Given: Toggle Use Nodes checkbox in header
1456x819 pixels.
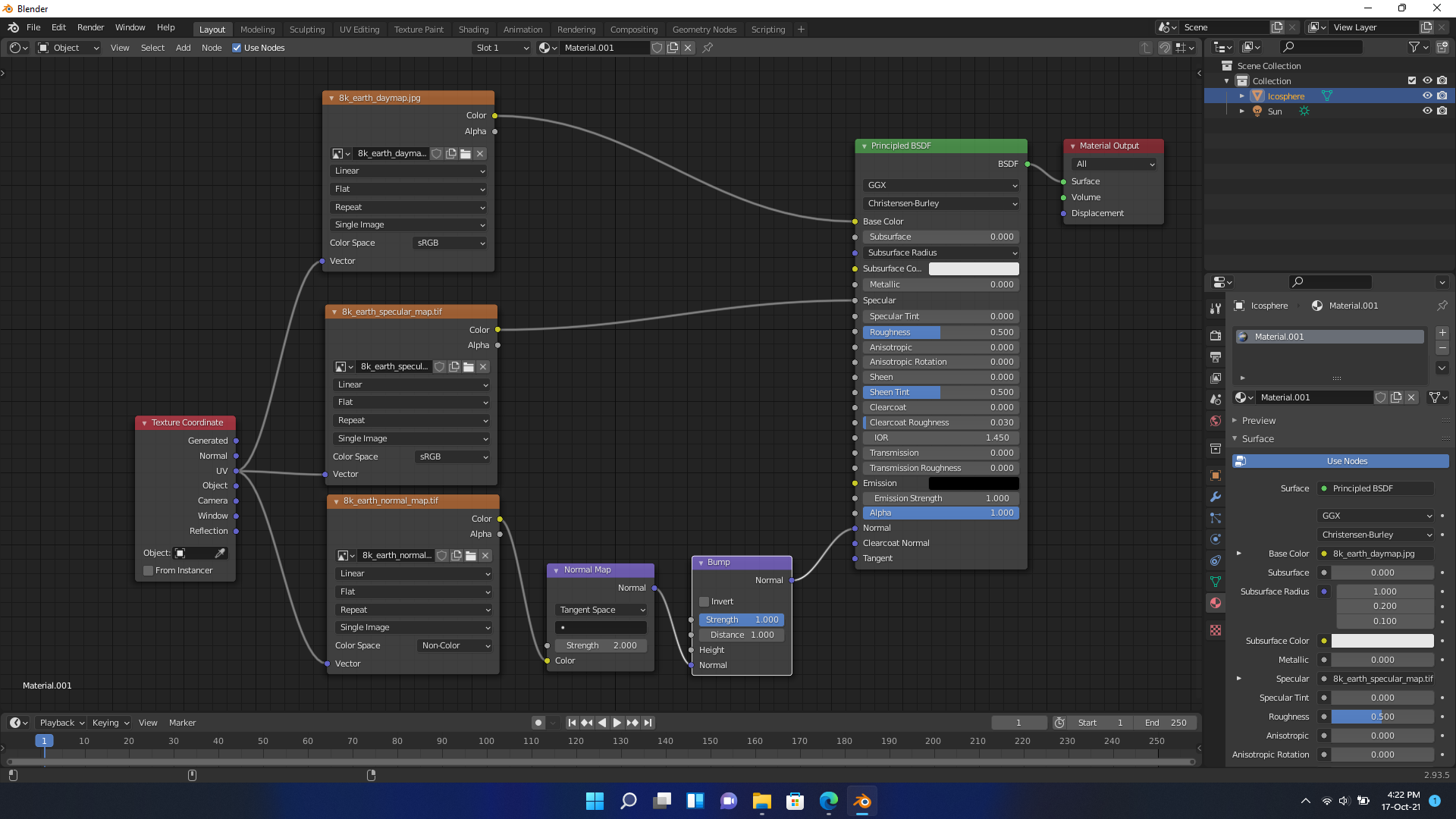Looking at the screenshot, I should pos(237,48).
